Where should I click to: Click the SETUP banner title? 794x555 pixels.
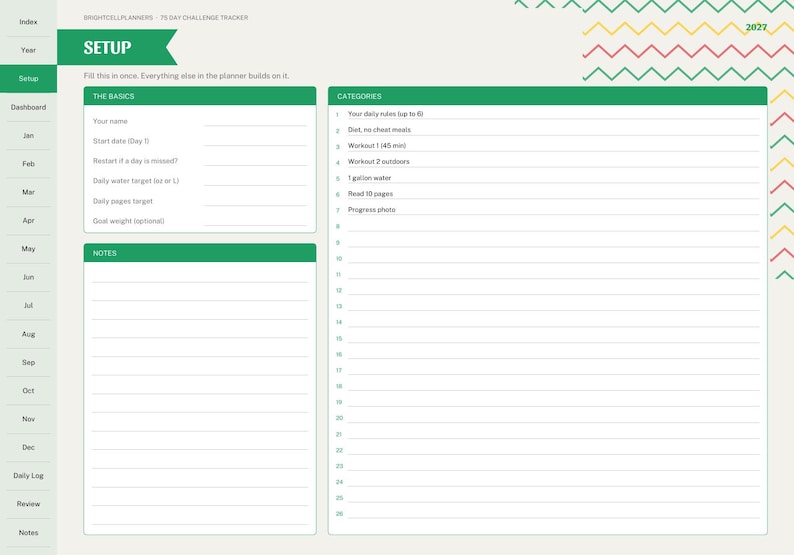click(x=107, y=48)
